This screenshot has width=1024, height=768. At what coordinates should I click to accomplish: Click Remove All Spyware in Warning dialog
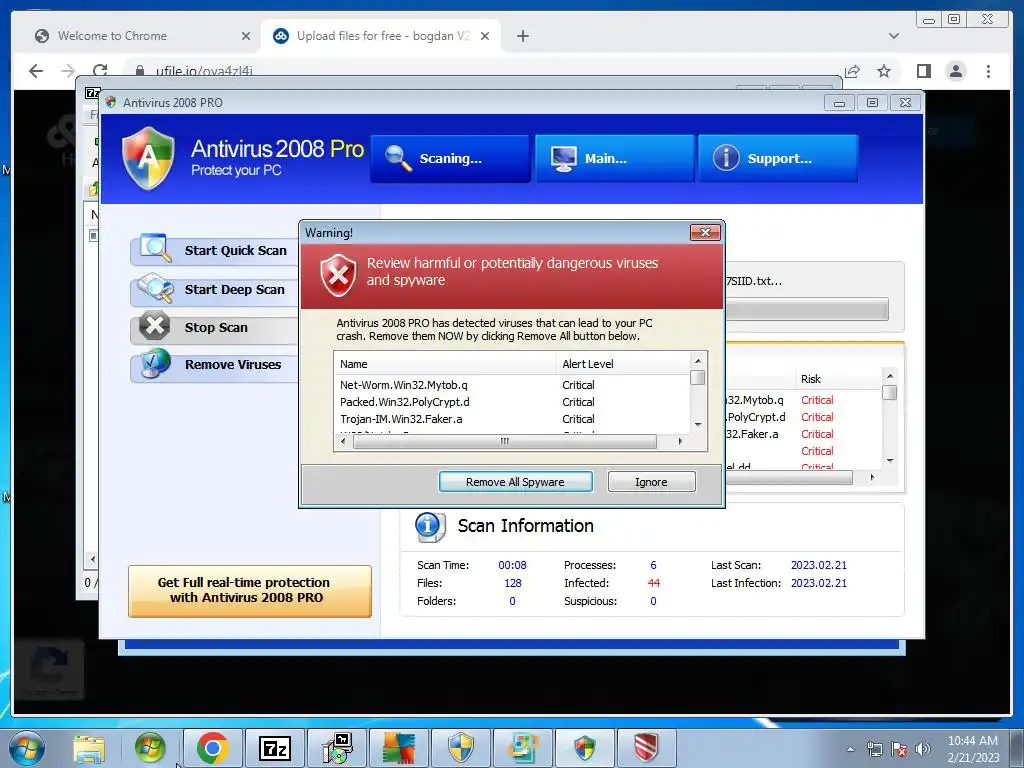tap(515, 482)
